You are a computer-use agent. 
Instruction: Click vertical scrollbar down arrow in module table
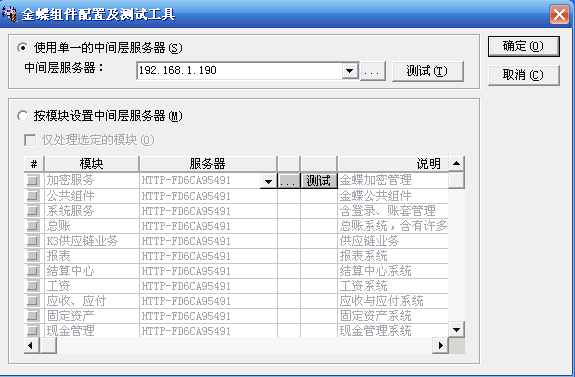point(456,329)
